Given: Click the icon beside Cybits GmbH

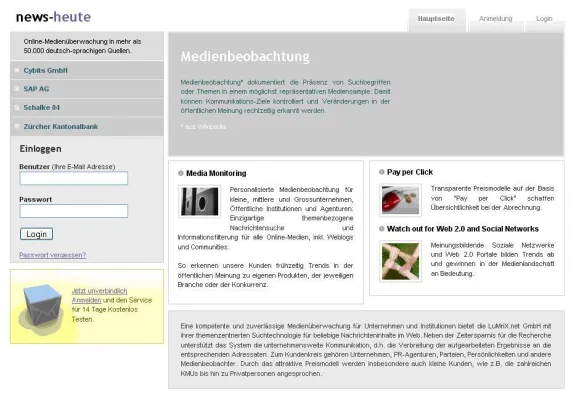Looking at the screenshot, I should point(17,70).
